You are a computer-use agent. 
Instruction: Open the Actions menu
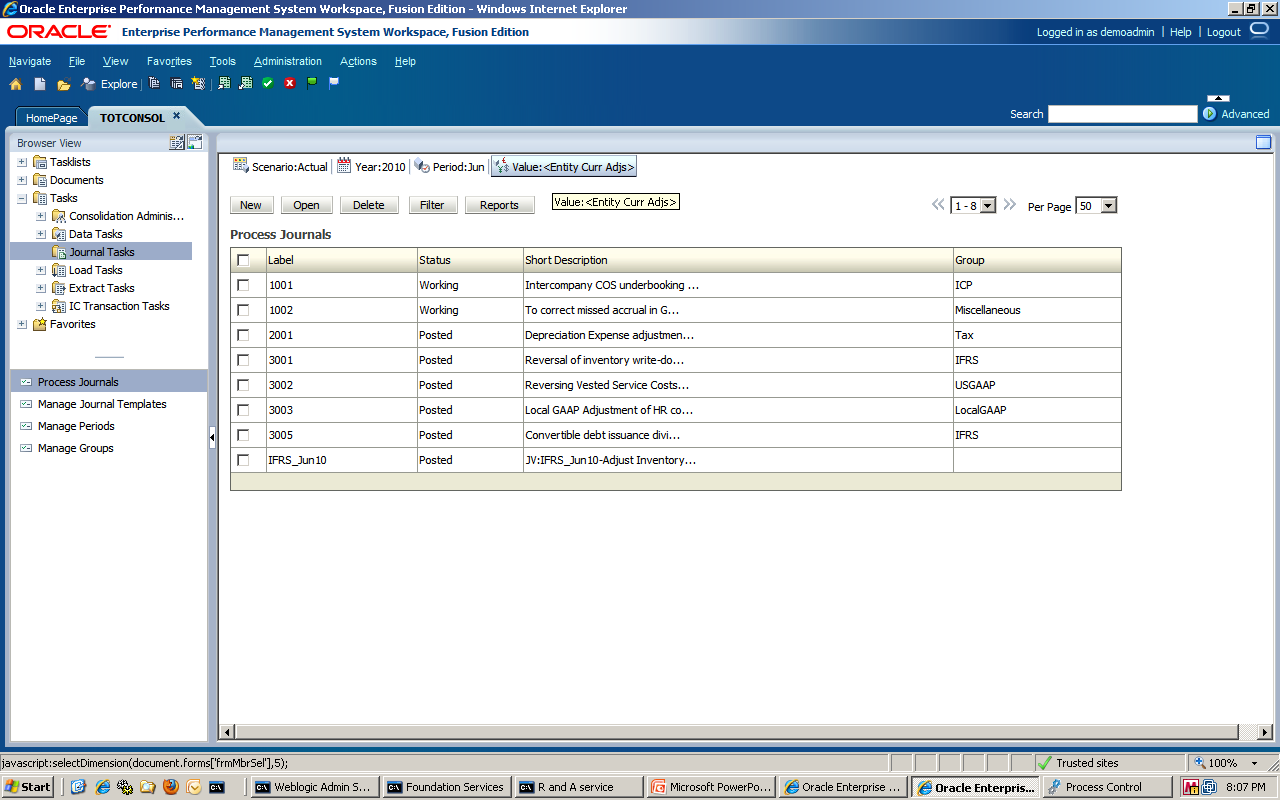tap(358, 61)
